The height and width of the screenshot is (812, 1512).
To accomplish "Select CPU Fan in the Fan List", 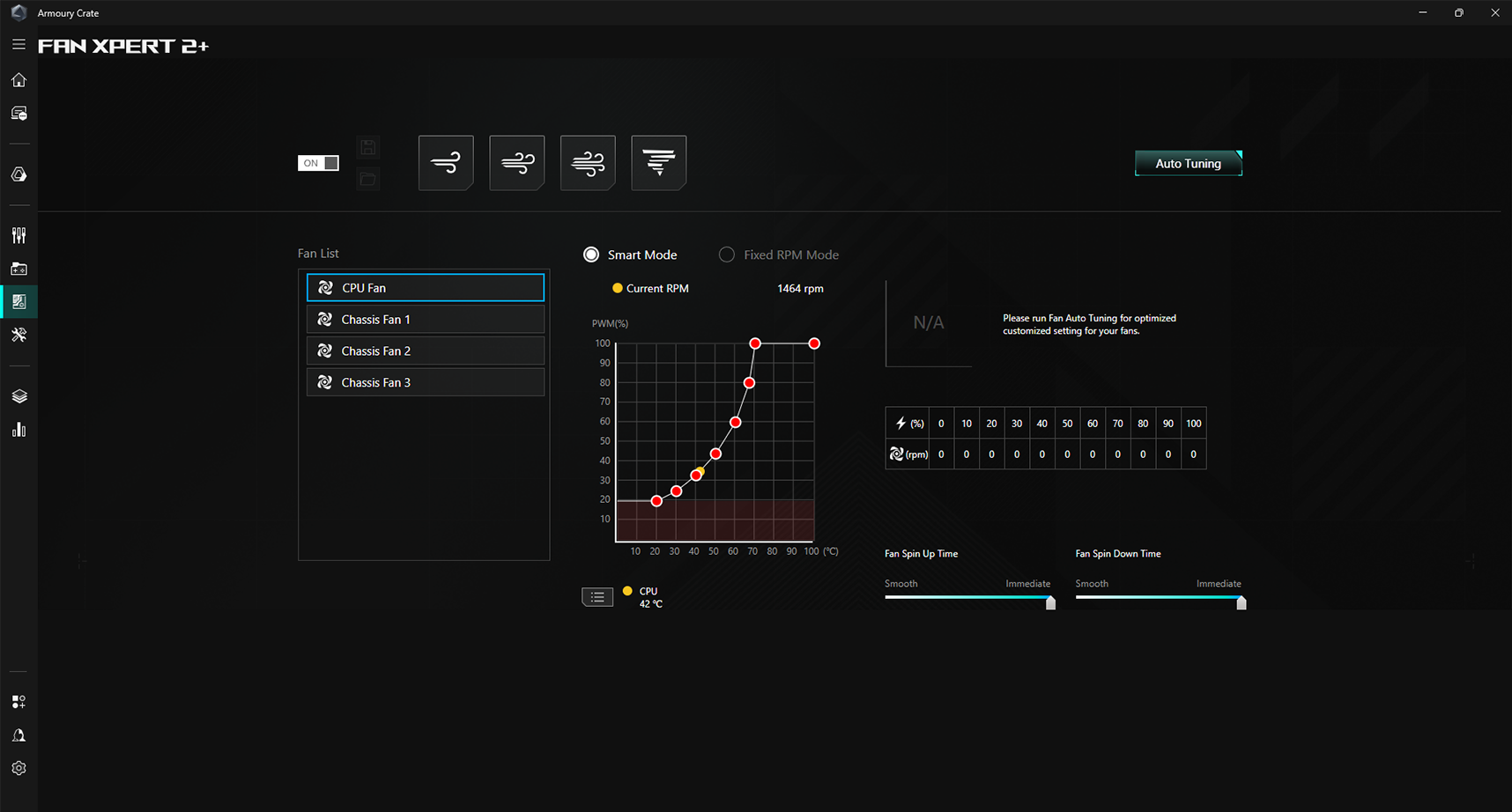I will pyautogui.click(x=426, y=288).
